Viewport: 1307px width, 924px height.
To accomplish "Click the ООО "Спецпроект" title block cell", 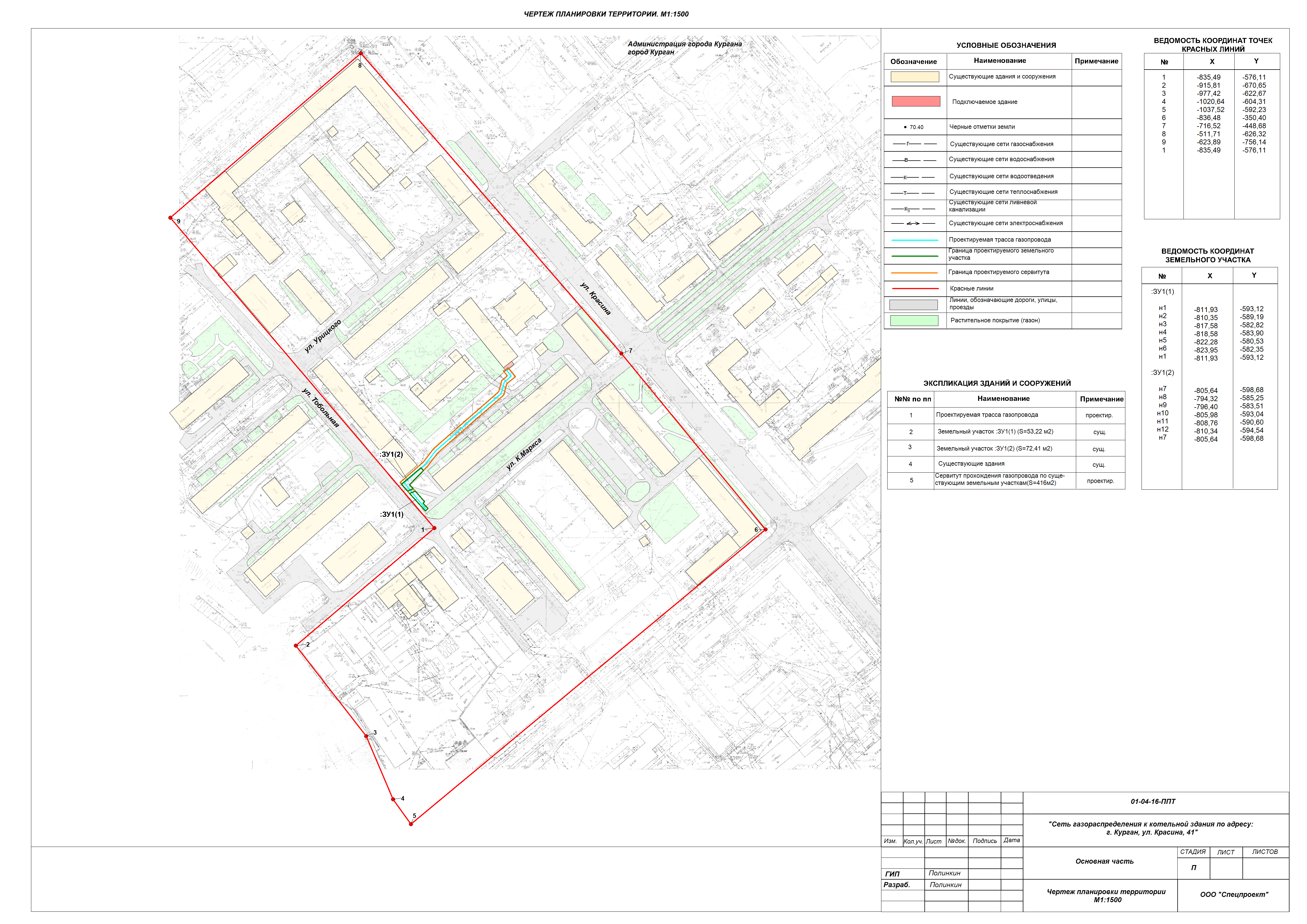I will [1234, 894].
